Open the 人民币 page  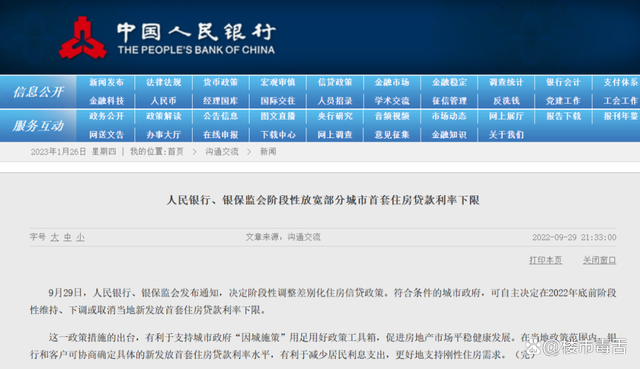[x=163, y=101]
